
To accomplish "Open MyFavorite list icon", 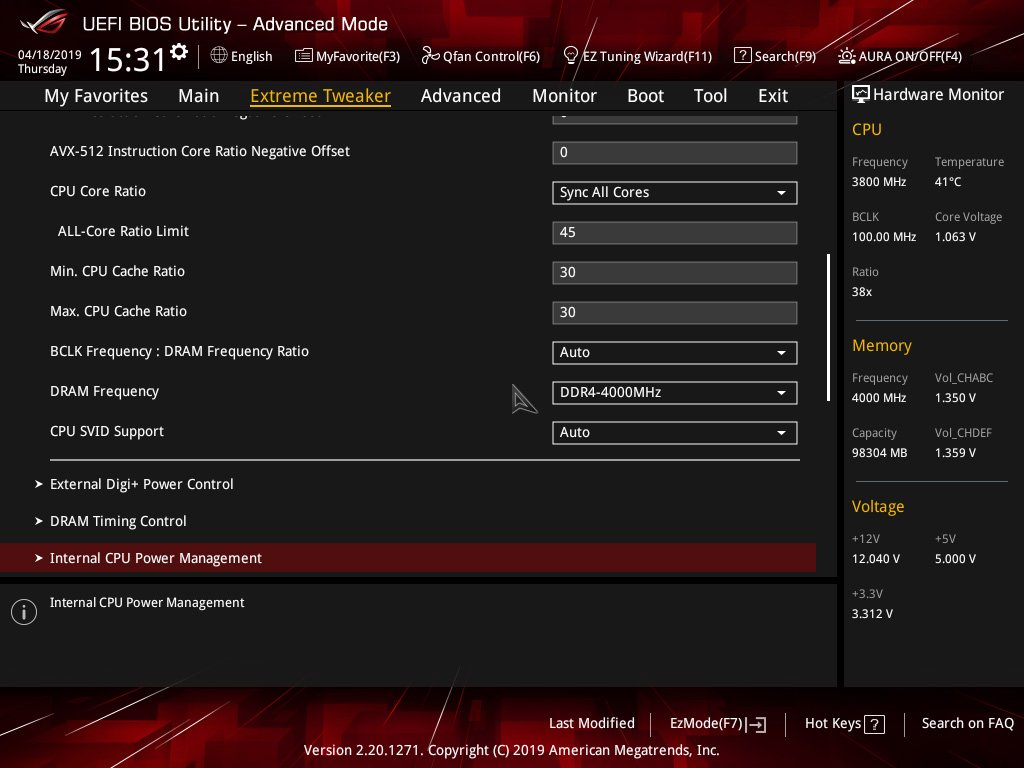I will pyautogui.click(x=304, y=56).
